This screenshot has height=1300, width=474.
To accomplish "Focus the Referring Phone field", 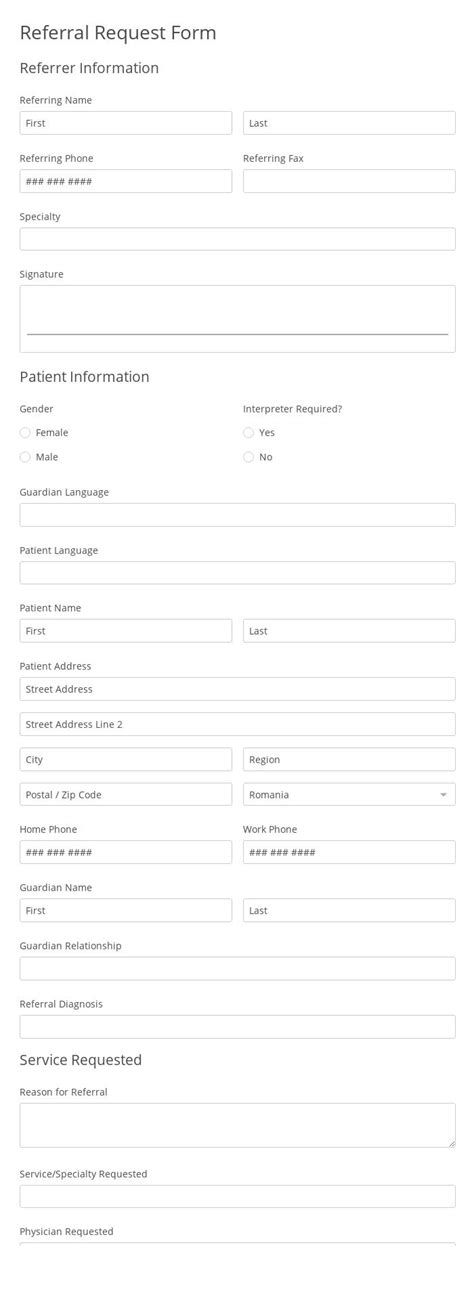I will (126, 181).
